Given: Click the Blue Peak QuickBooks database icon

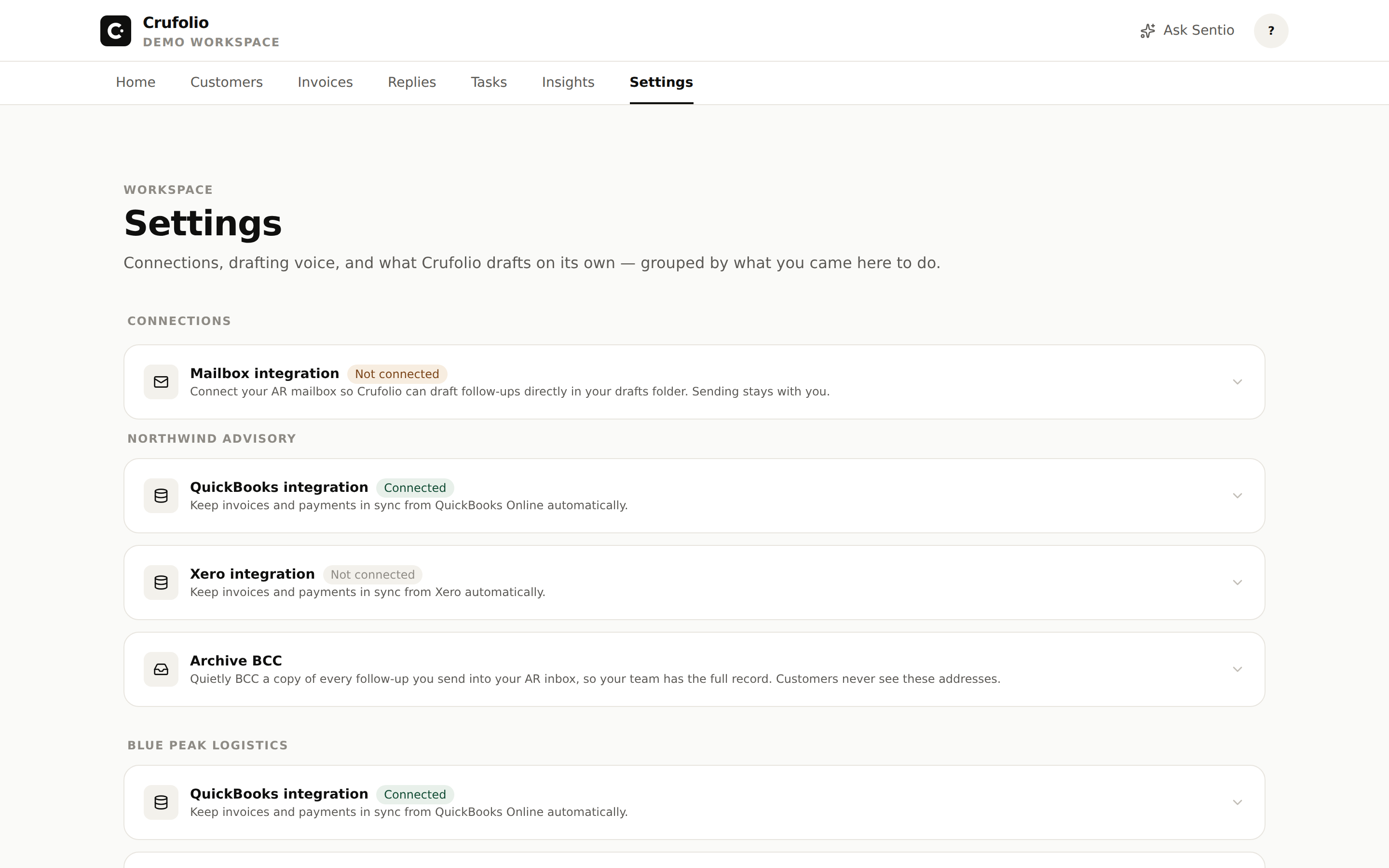Looking at the screenshot, I should 161,802.
